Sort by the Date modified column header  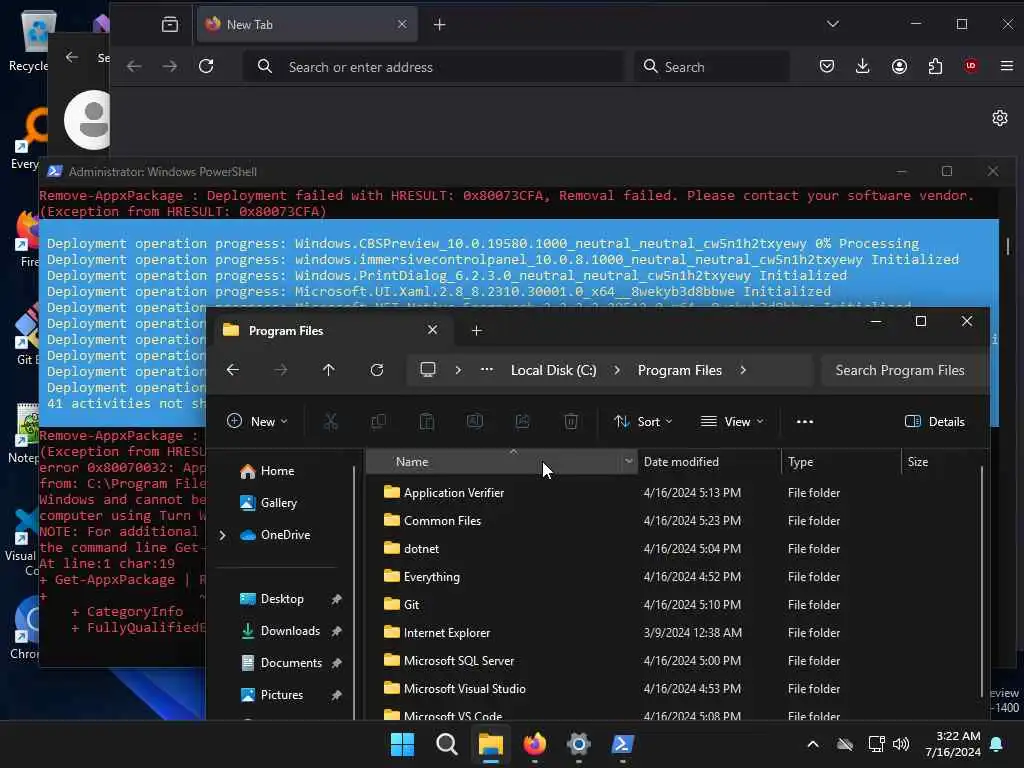pos(709,462)
